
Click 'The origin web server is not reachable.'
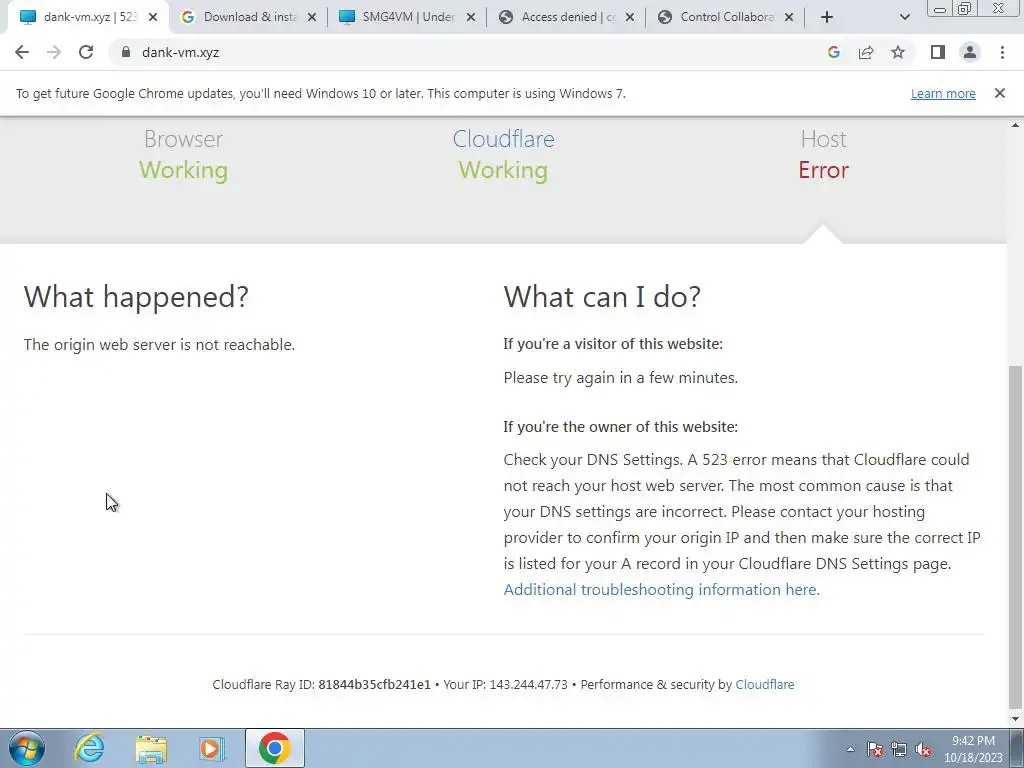click(x=159, y=345)
